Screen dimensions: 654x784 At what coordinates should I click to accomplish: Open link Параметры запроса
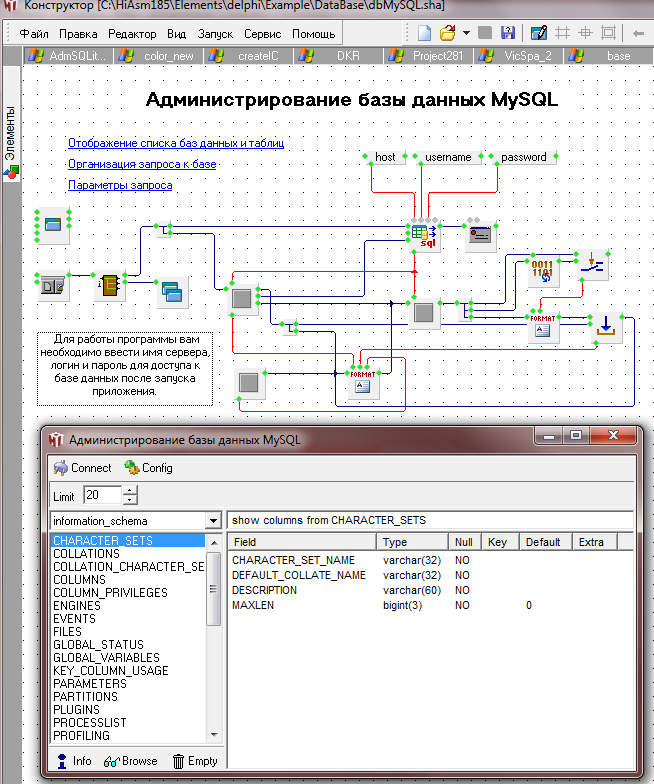point(120,185)
